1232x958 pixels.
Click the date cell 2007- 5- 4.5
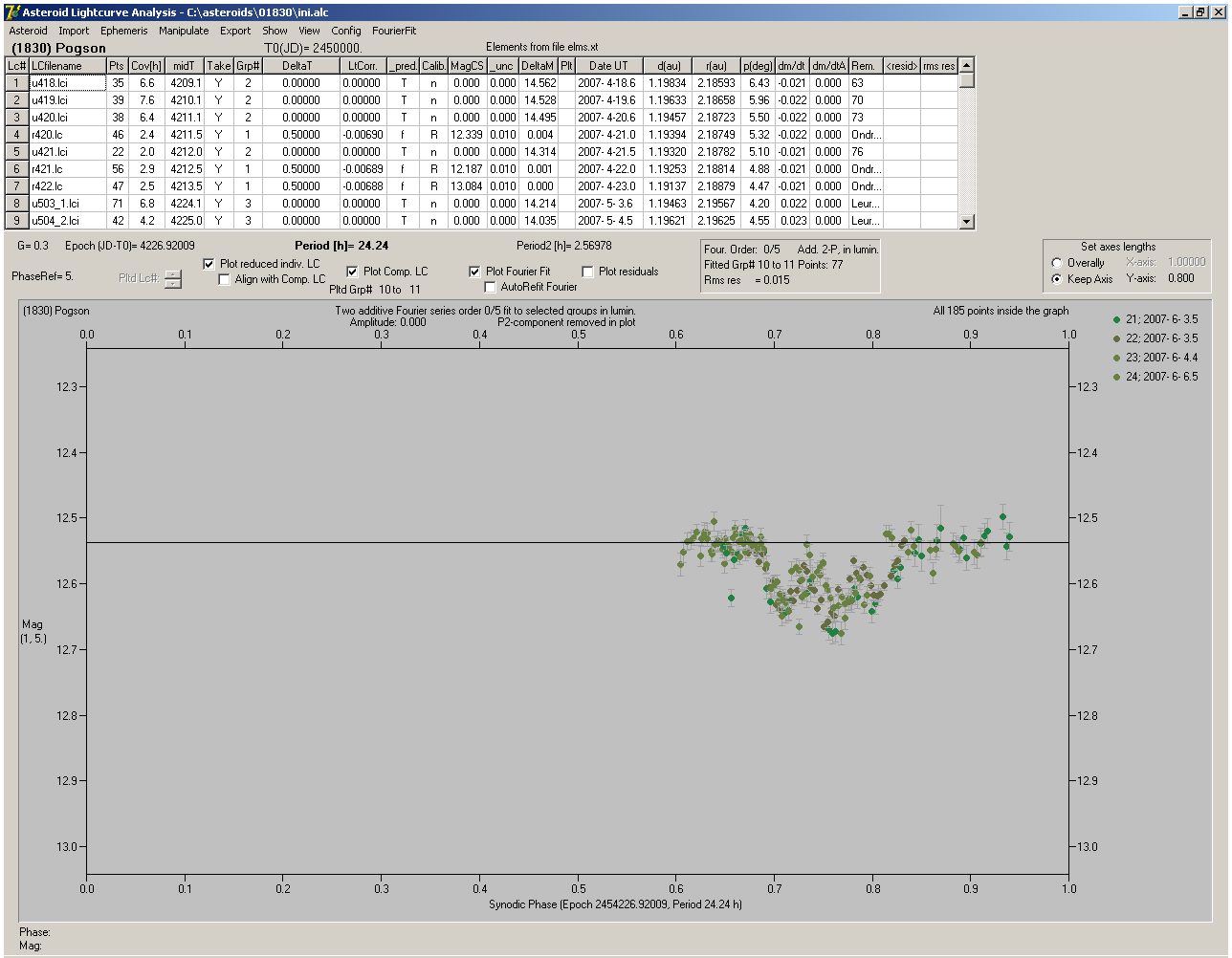pos(608,221)
